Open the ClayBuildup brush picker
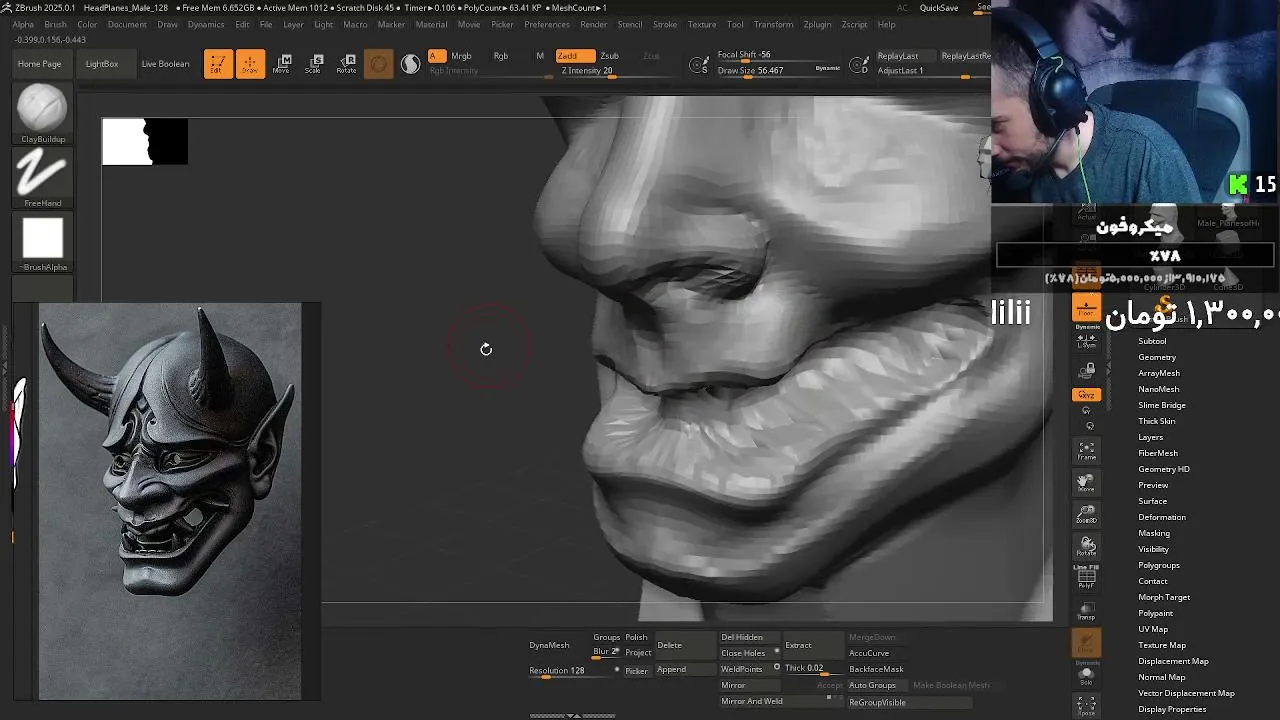1280x720 pixels. 42,113
